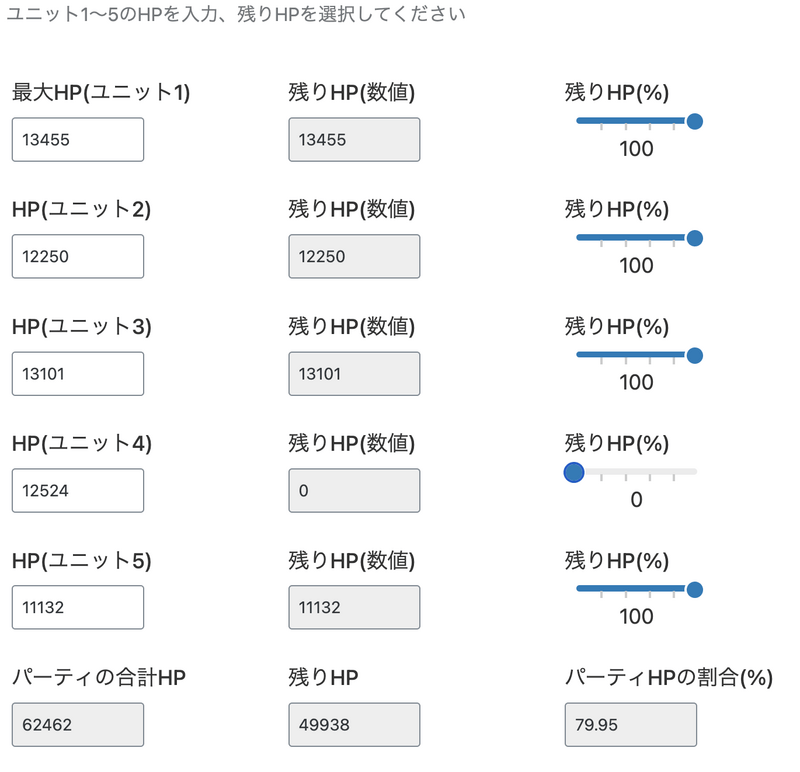Click the 最大HP(ユニット1) input field
800x772 pixels.
click(x=78, y=140)
